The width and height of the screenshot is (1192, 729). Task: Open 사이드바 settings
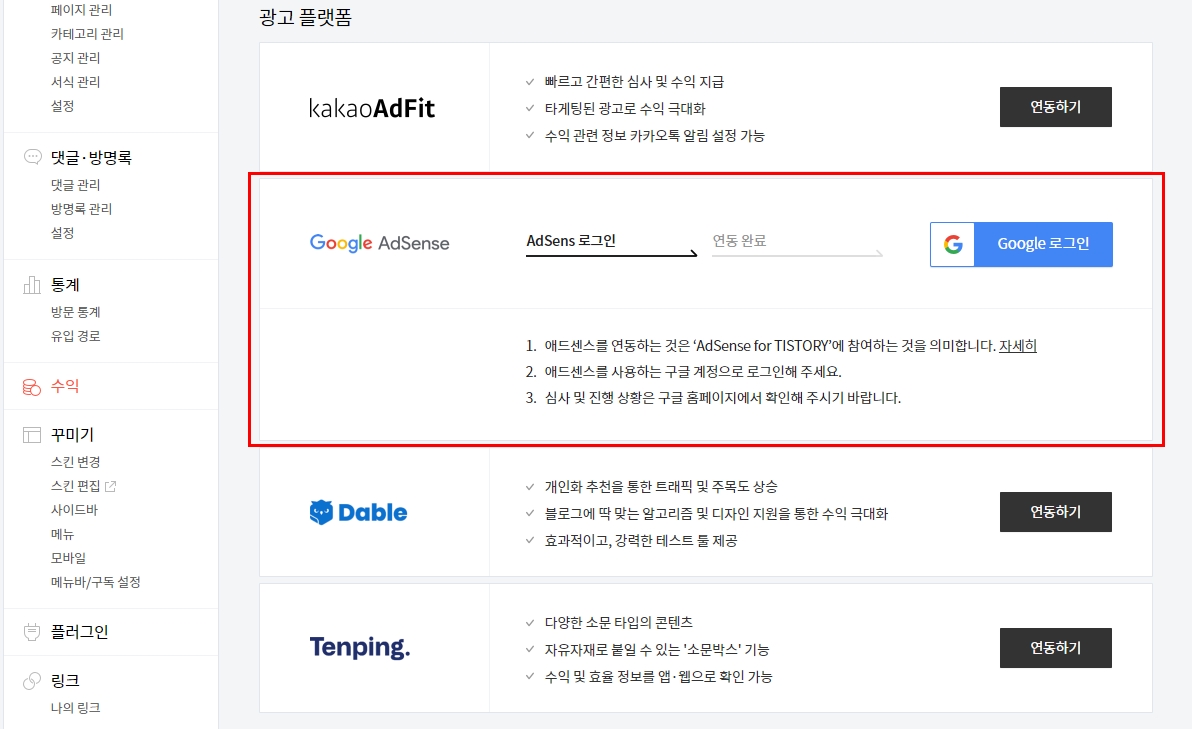(x=74, y=509)
